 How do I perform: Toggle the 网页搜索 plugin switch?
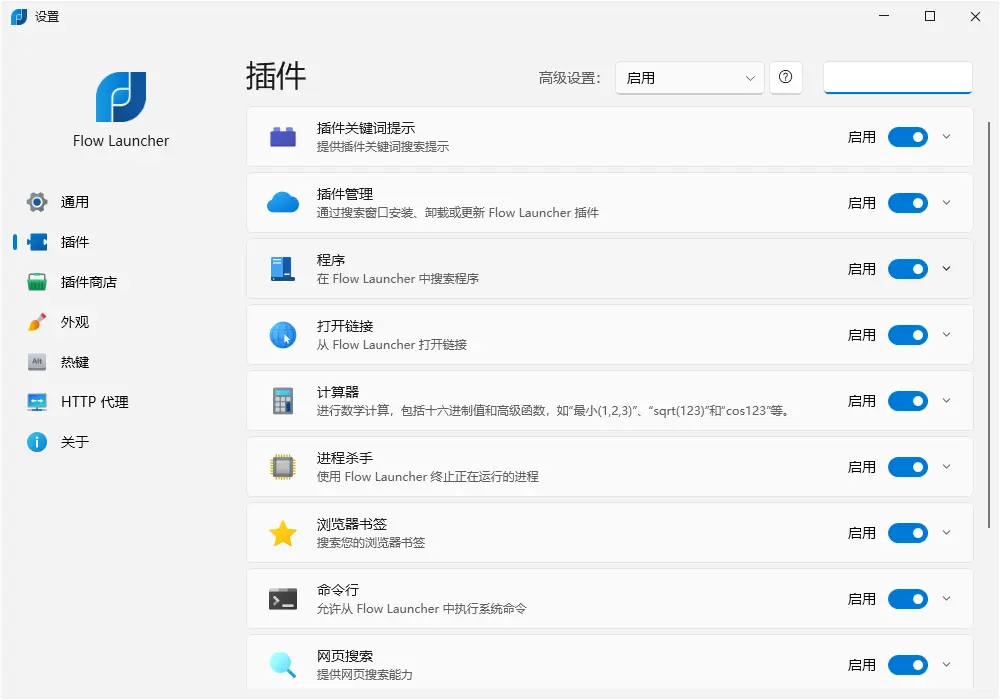point(908,665)
